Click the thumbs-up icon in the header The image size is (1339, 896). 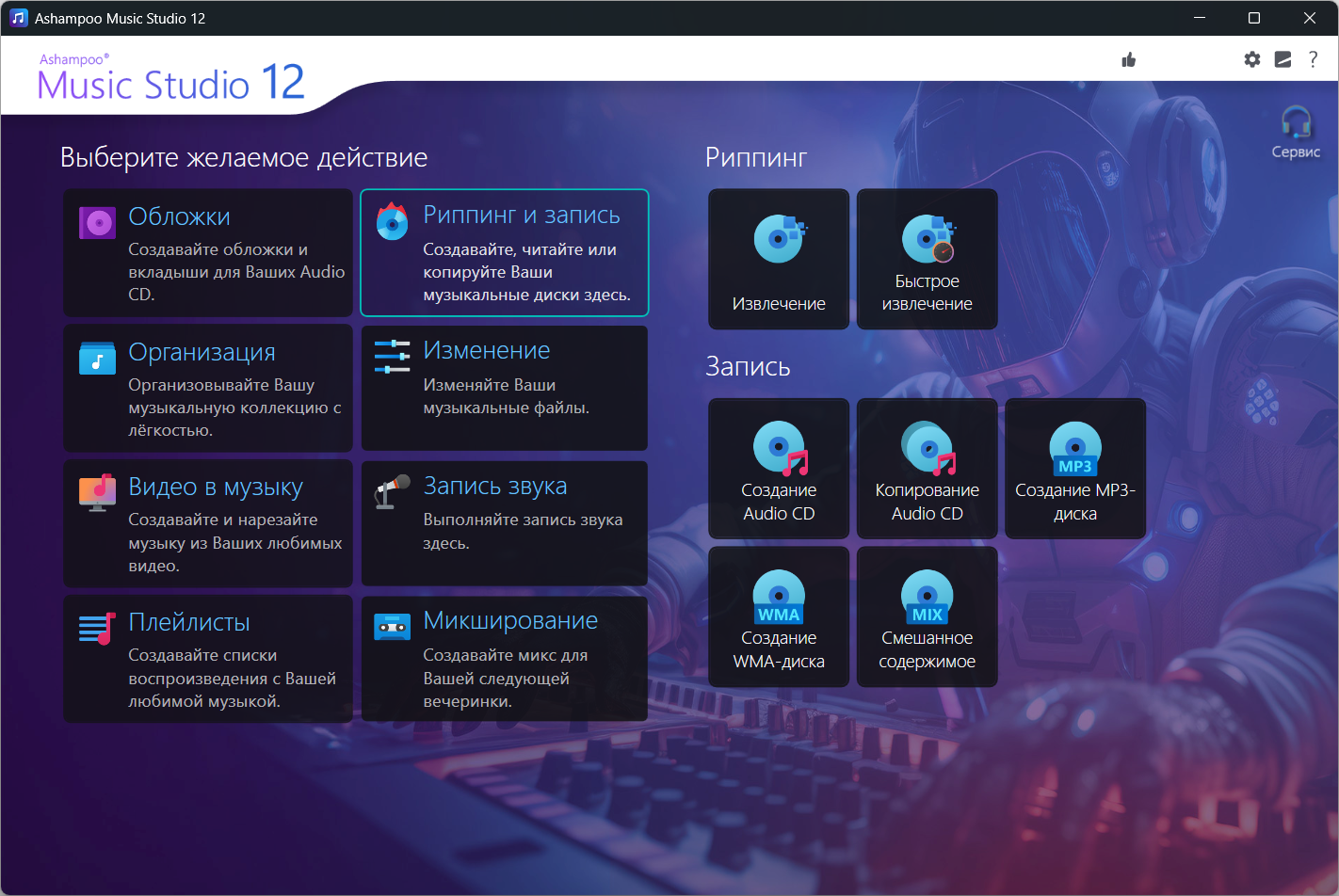(x=1129, y=60)
